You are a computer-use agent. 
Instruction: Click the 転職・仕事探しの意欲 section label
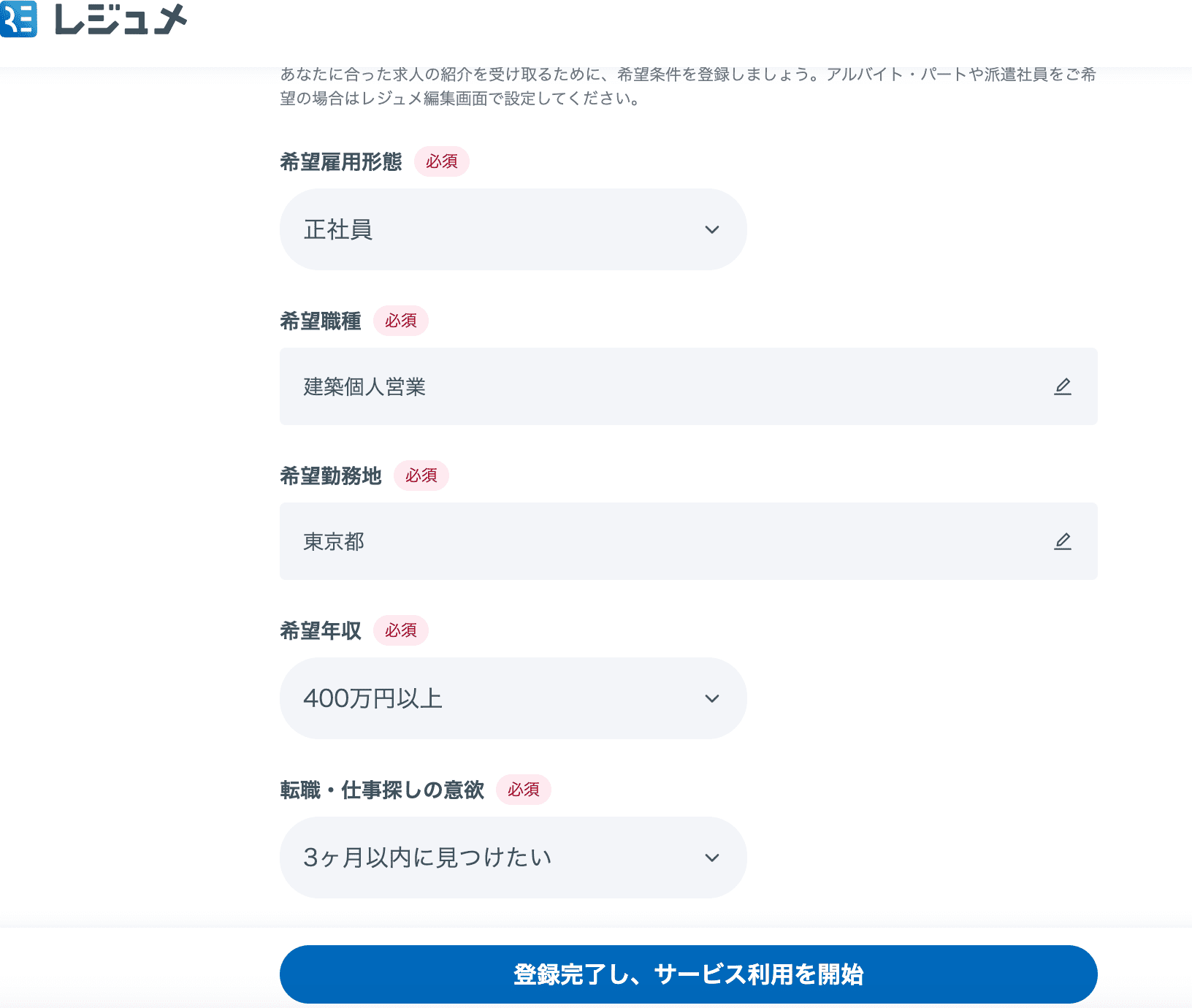[x=381, y=790]
